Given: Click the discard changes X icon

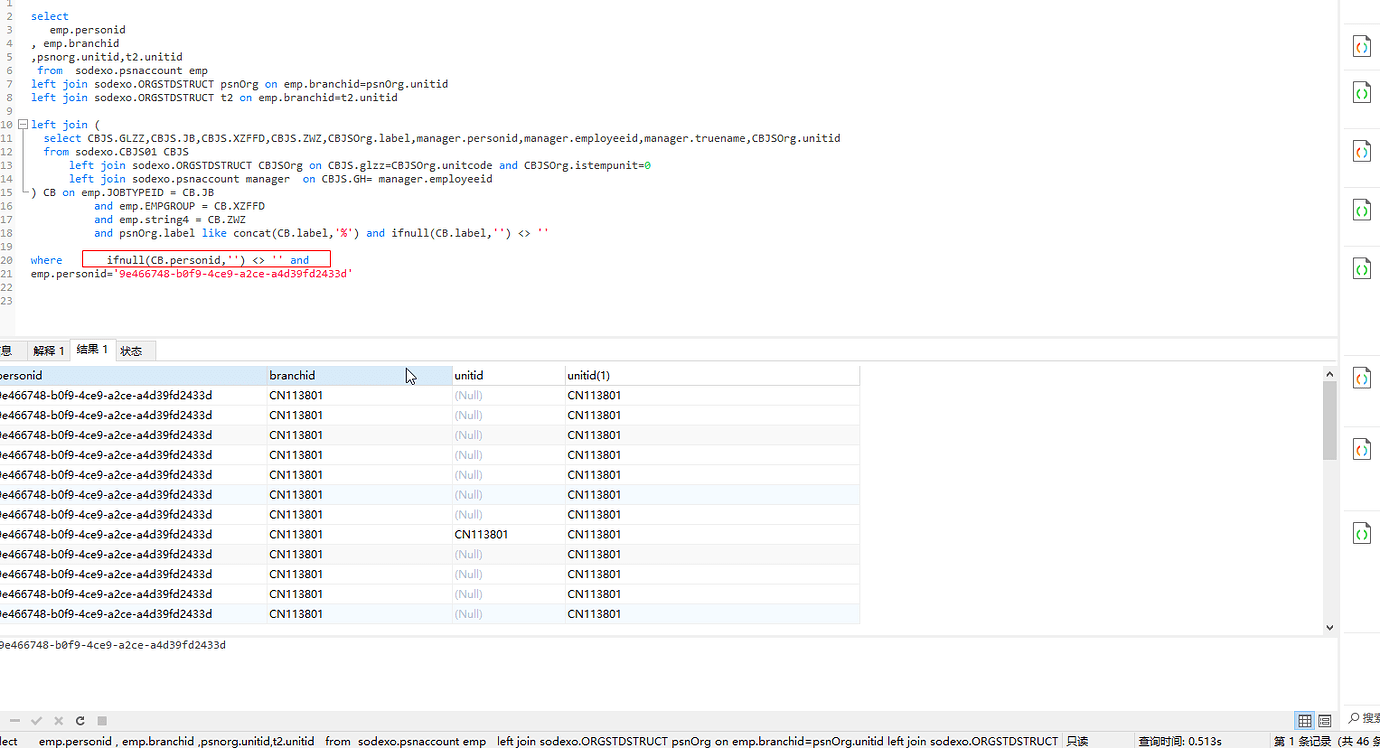Looking at the screenshot, I should tap(58, 720).
